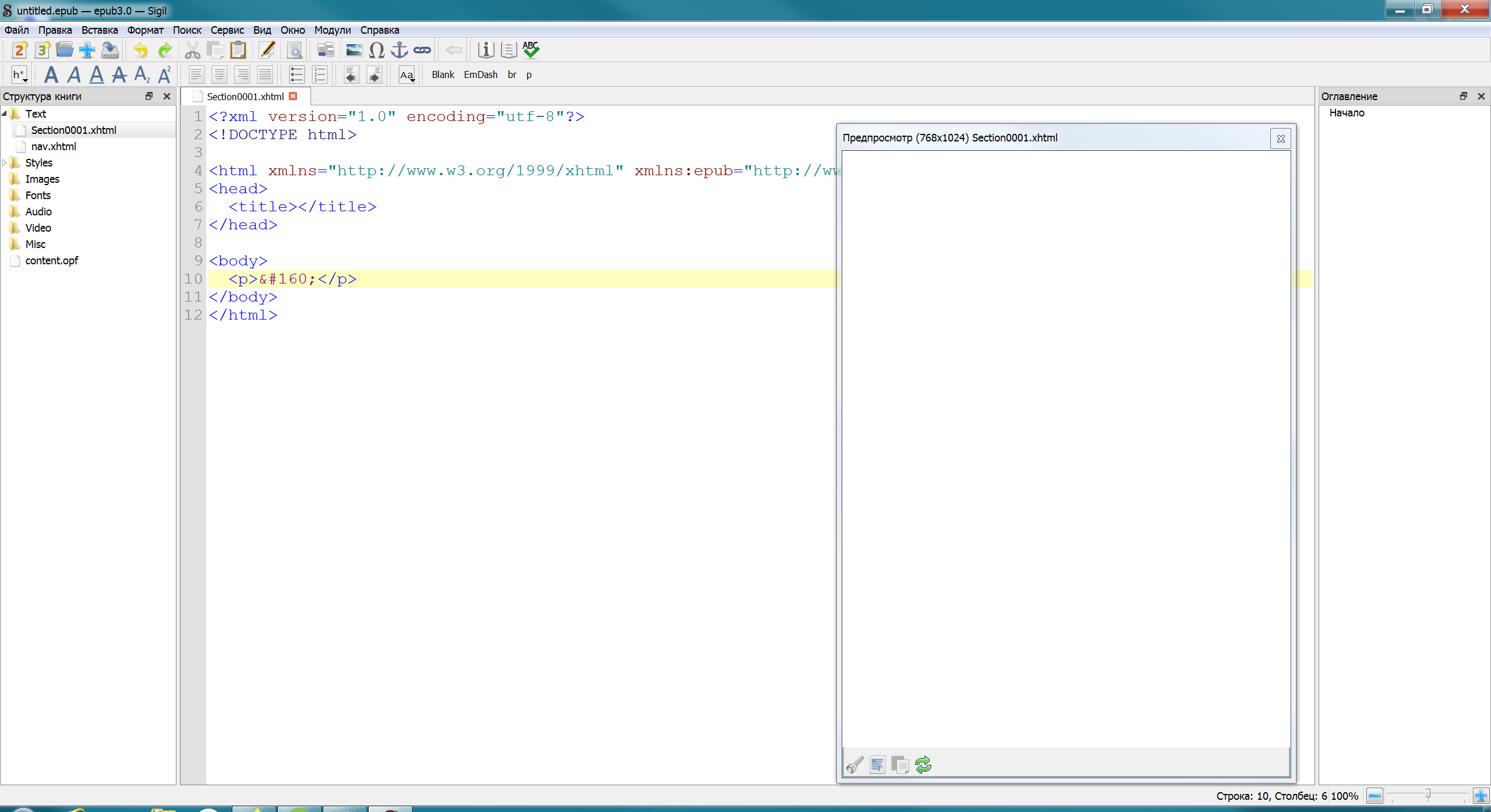Click the Insert Image file icon
The height and width of the screenshot is (812, 1491).
(x=354, y=51)
